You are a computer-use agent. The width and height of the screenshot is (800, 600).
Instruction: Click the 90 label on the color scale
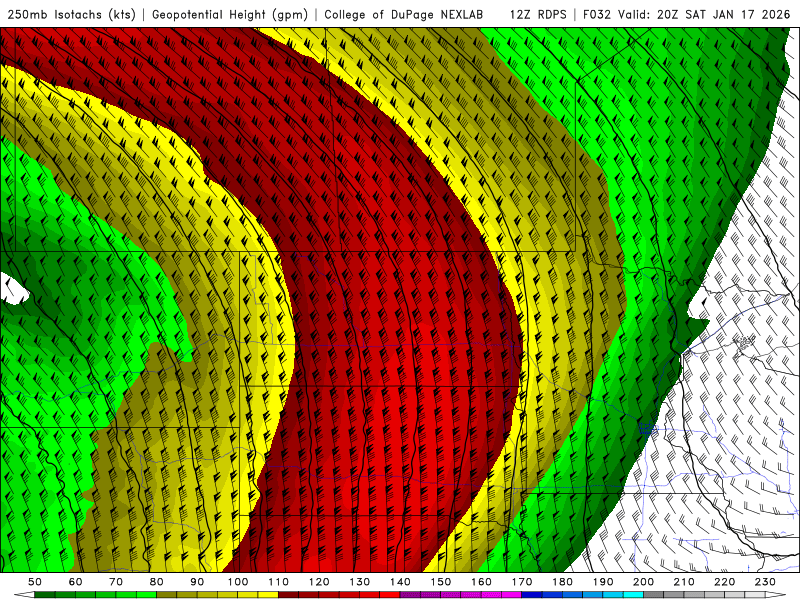[x=197, y=582]
